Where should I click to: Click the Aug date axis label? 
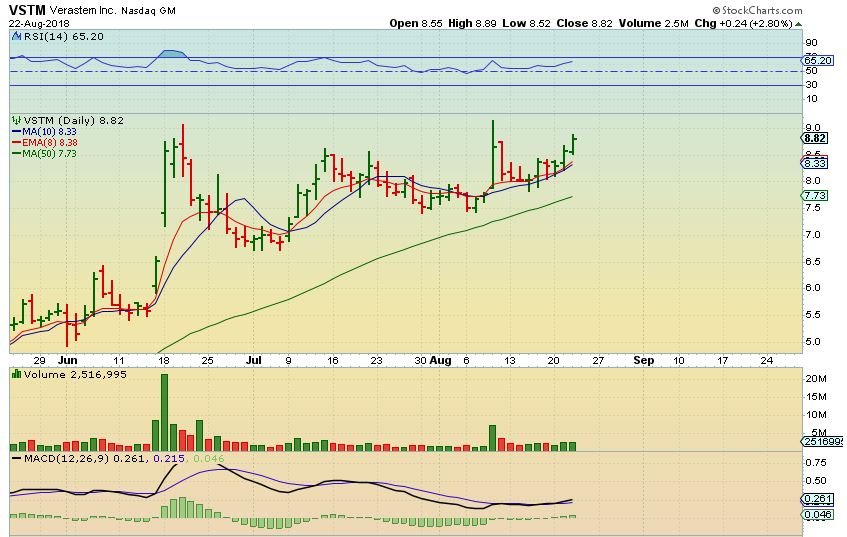[x=441, y=360]
